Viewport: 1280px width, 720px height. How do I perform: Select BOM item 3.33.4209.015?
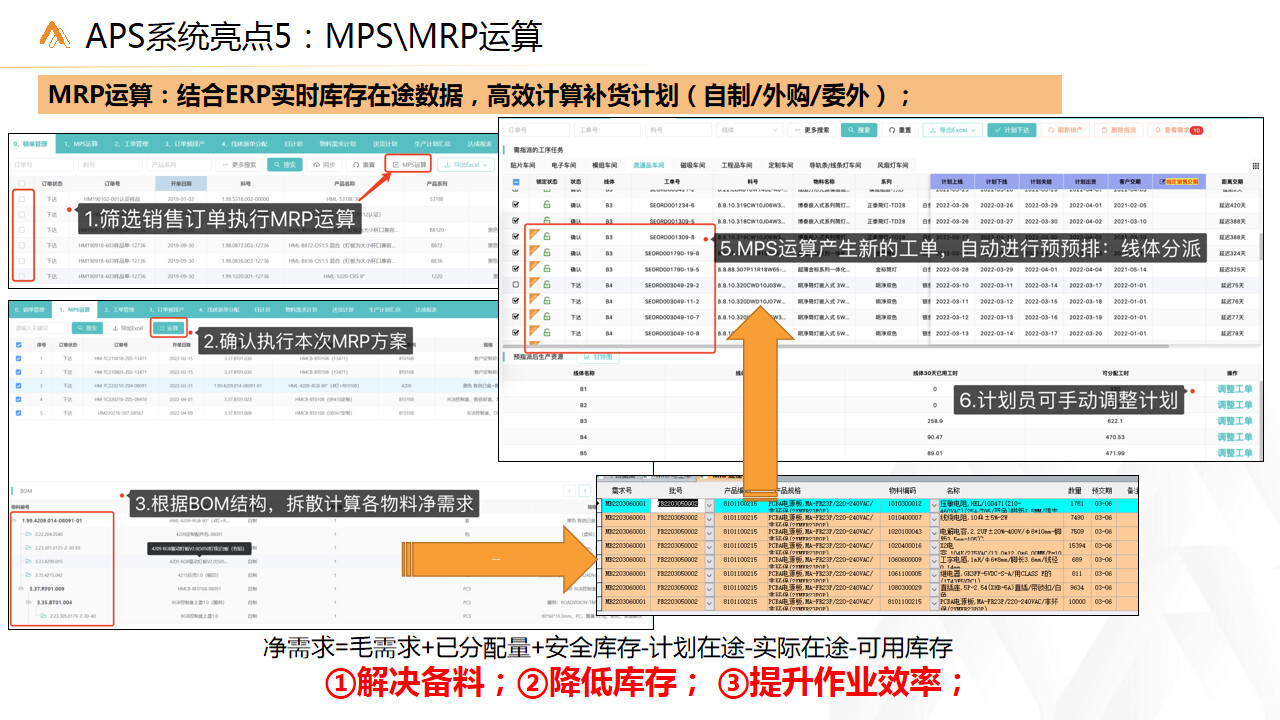[50, 562]
